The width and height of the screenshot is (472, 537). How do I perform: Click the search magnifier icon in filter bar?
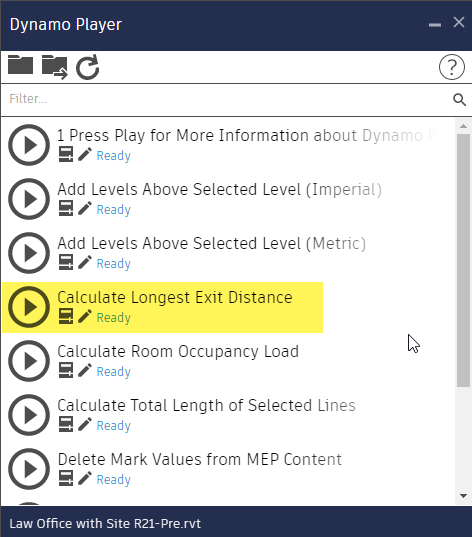pos(459,100)
